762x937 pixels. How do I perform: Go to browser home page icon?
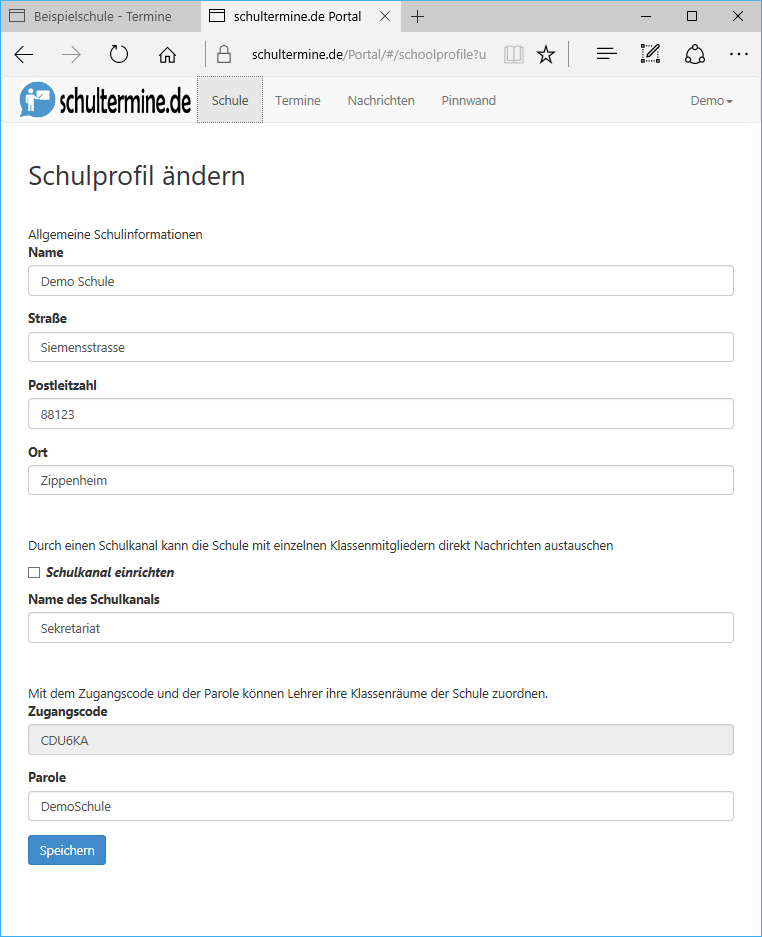[167, 55]
